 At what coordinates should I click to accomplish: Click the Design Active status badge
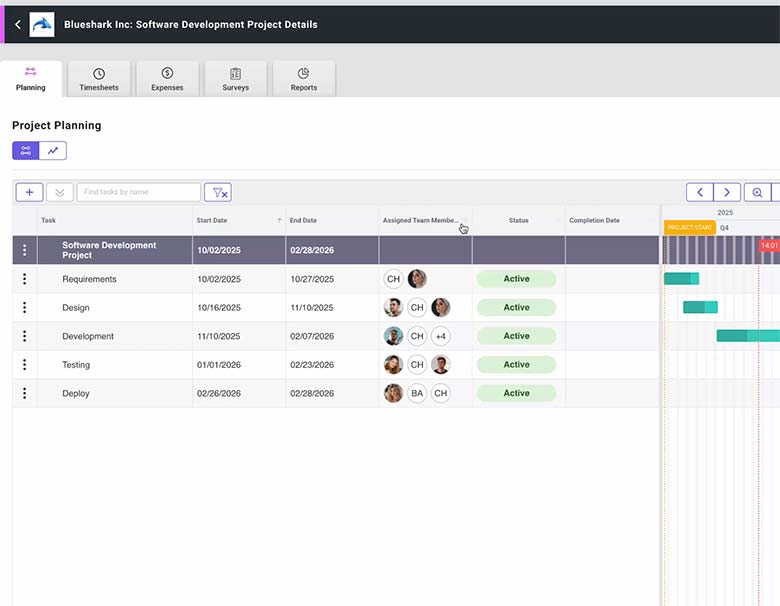516,307
